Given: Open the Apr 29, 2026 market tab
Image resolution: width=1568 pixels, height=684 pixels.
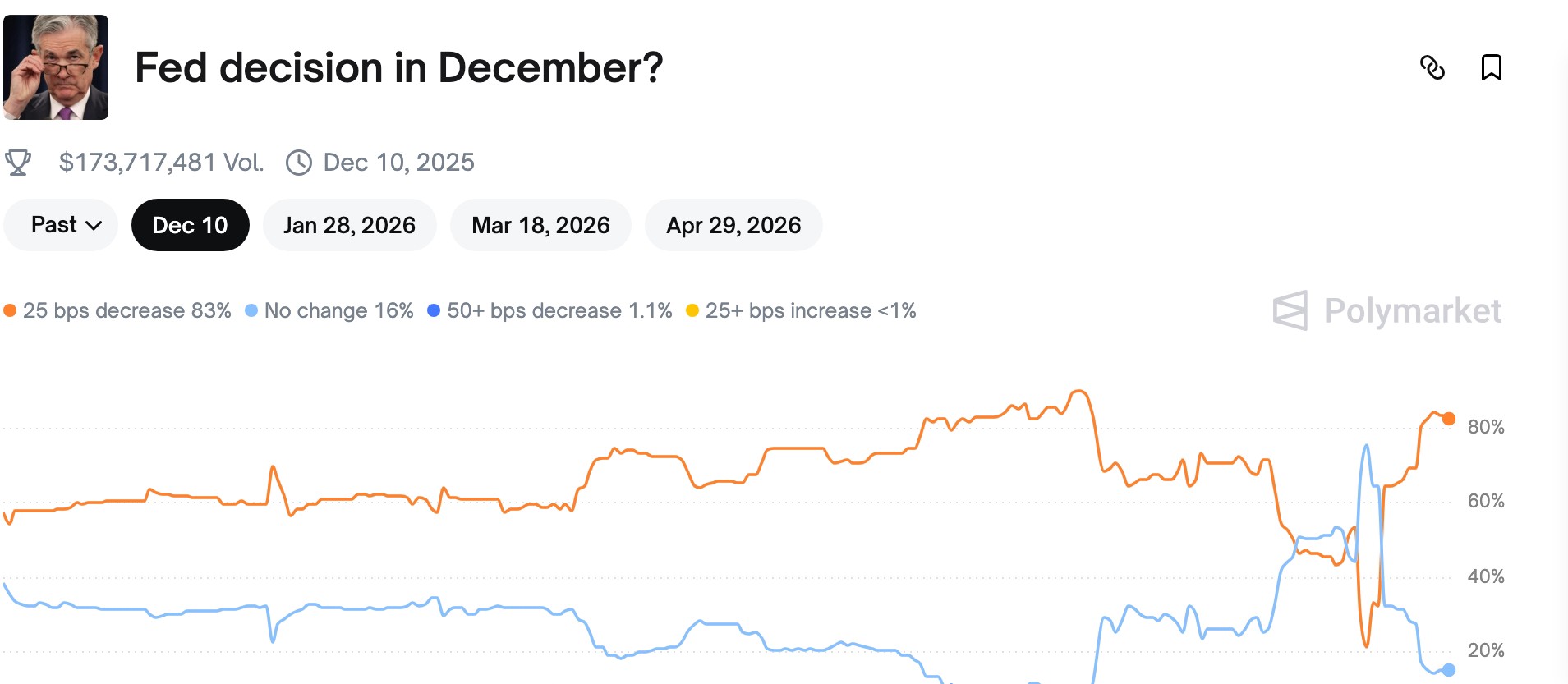Looking at the screenshot, I should click(x=733, y=224).
